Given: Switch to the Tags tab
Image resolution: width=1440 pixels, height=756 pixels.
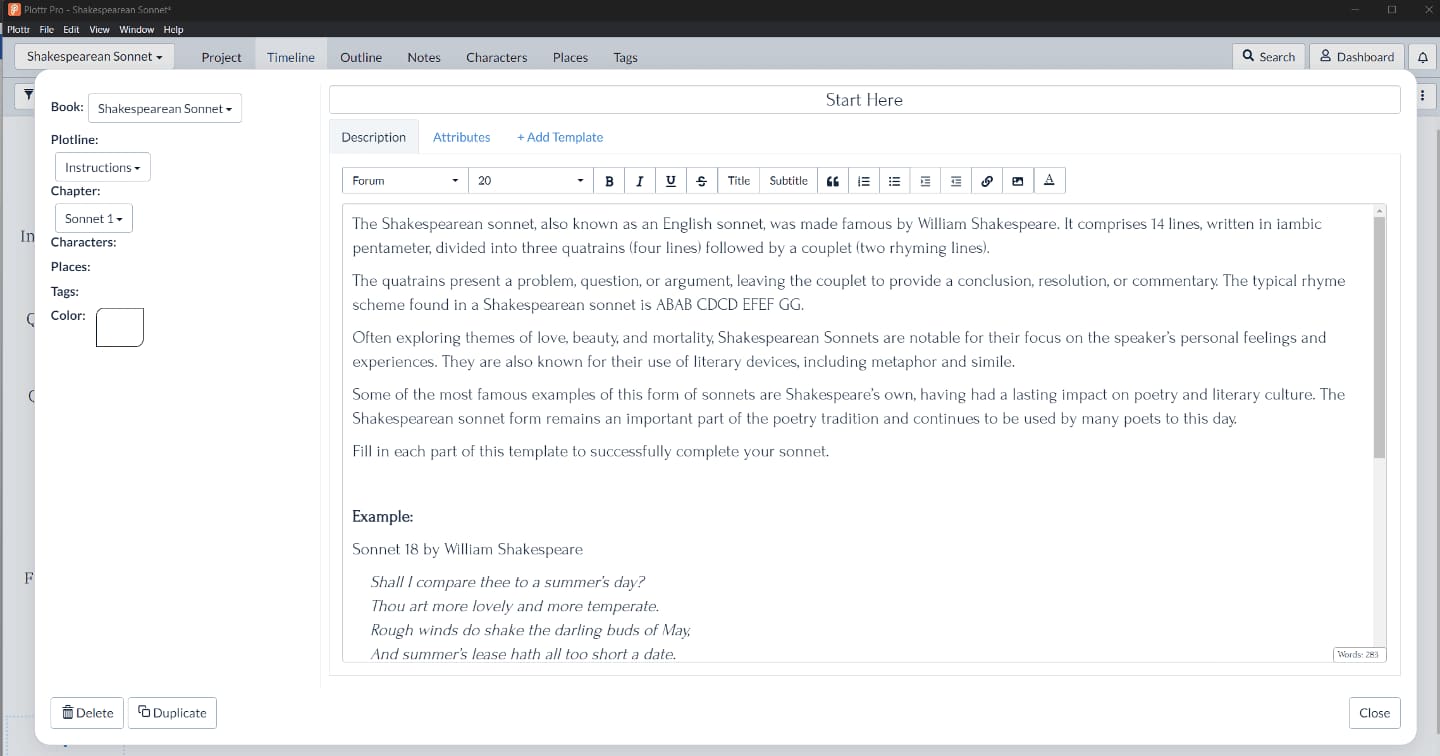Looking at the screenshot, I should point(625,57).
